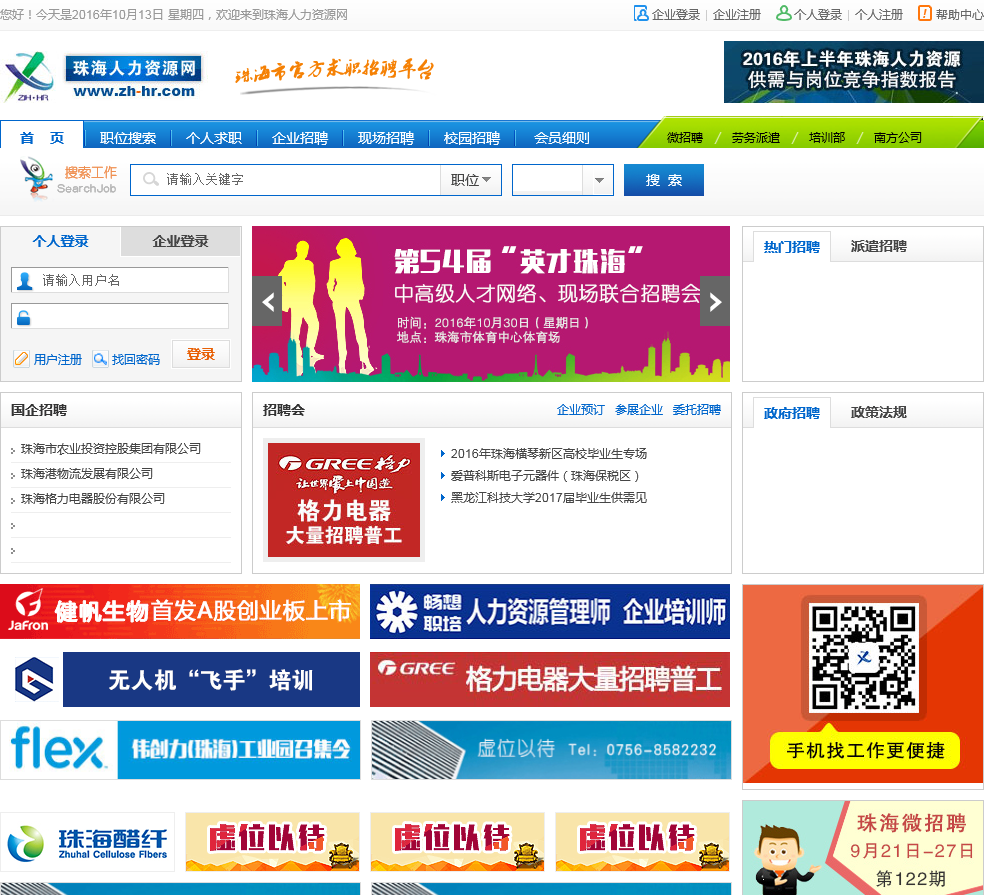The image size is (984, 895).
Task: Show previous banner slide with left arrow
Action: (x=267, y=302)
